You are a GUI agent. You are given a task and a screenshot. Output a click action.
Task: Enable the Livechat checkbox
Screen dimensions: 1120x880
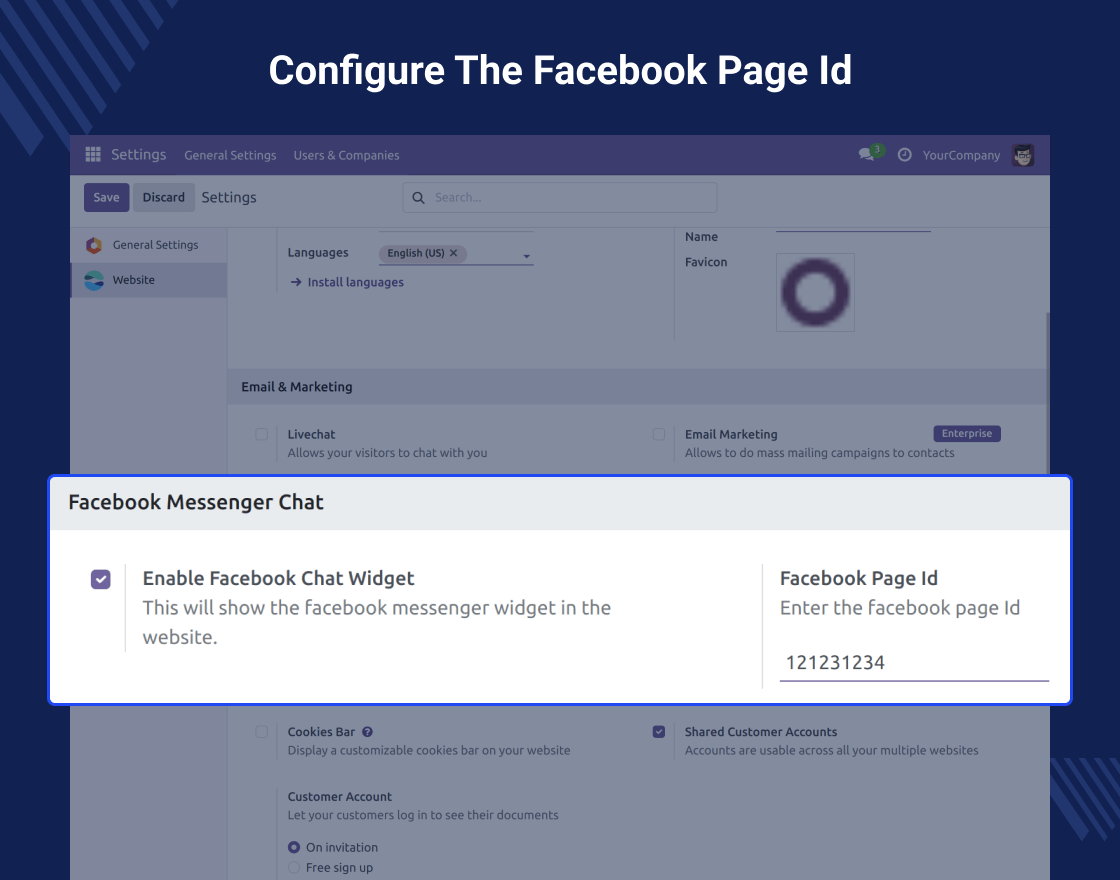tap(261, 434)
